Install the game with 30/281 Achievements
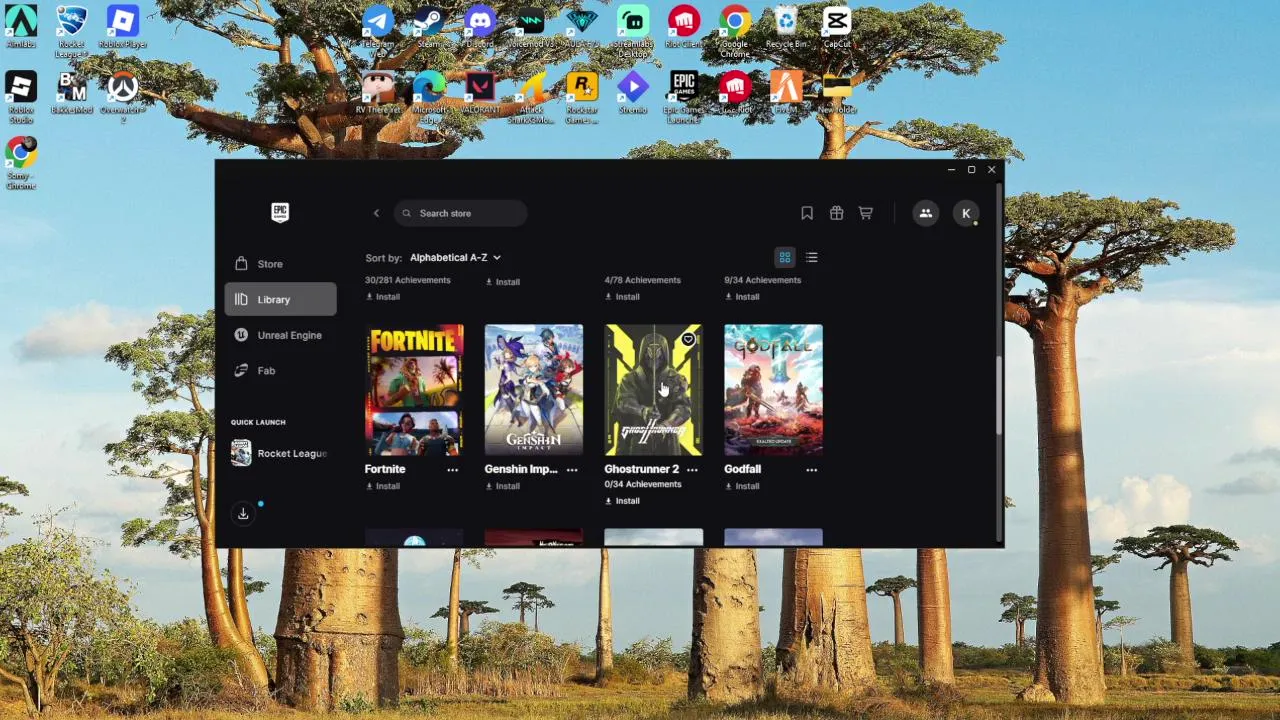 383,297
